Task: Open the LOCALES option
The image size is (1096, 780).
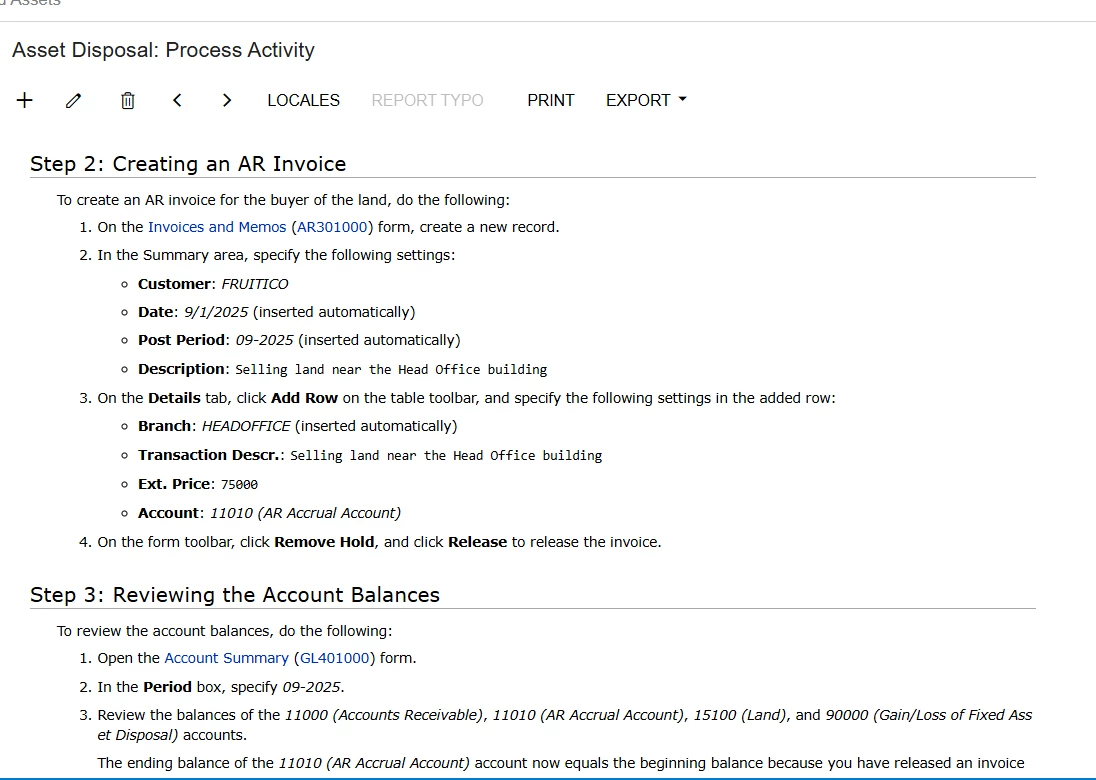Action: pos(303,101)
